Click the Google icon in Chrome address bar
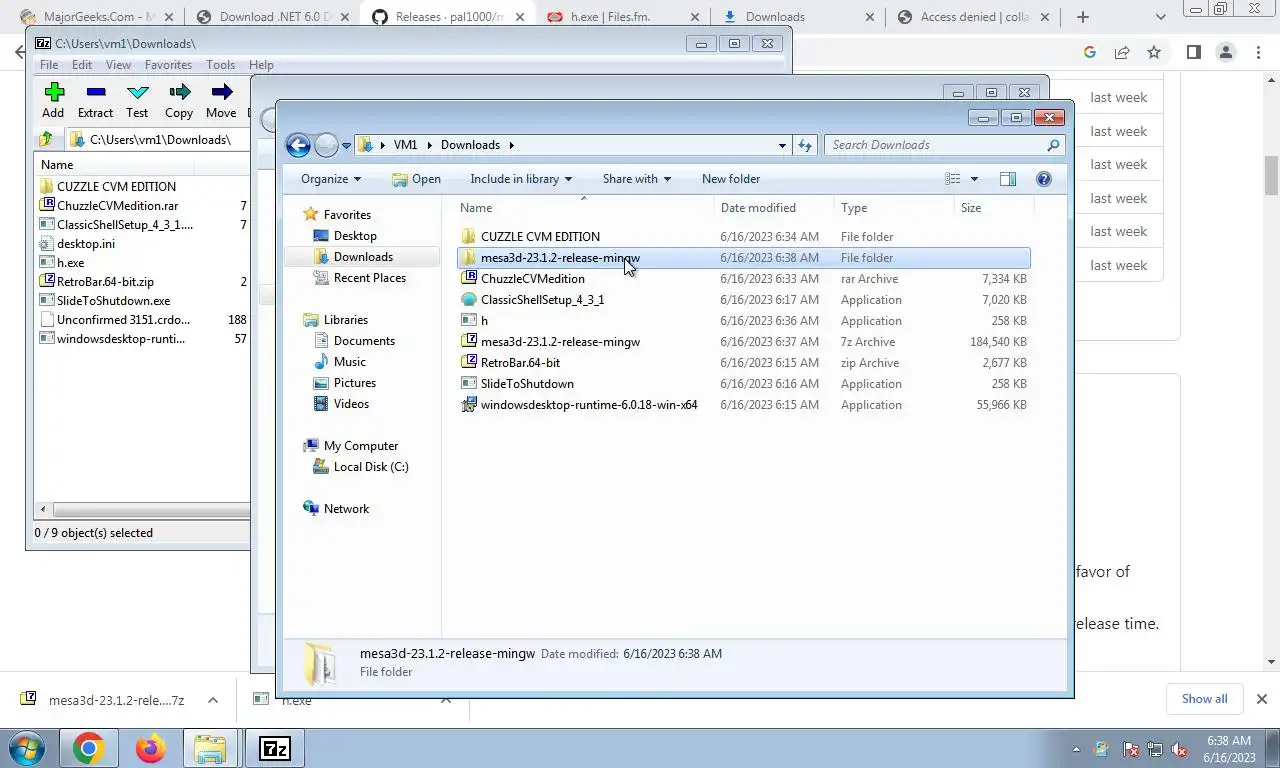This screenshot has height=768, width=1280. click(x=1090, y=53)
